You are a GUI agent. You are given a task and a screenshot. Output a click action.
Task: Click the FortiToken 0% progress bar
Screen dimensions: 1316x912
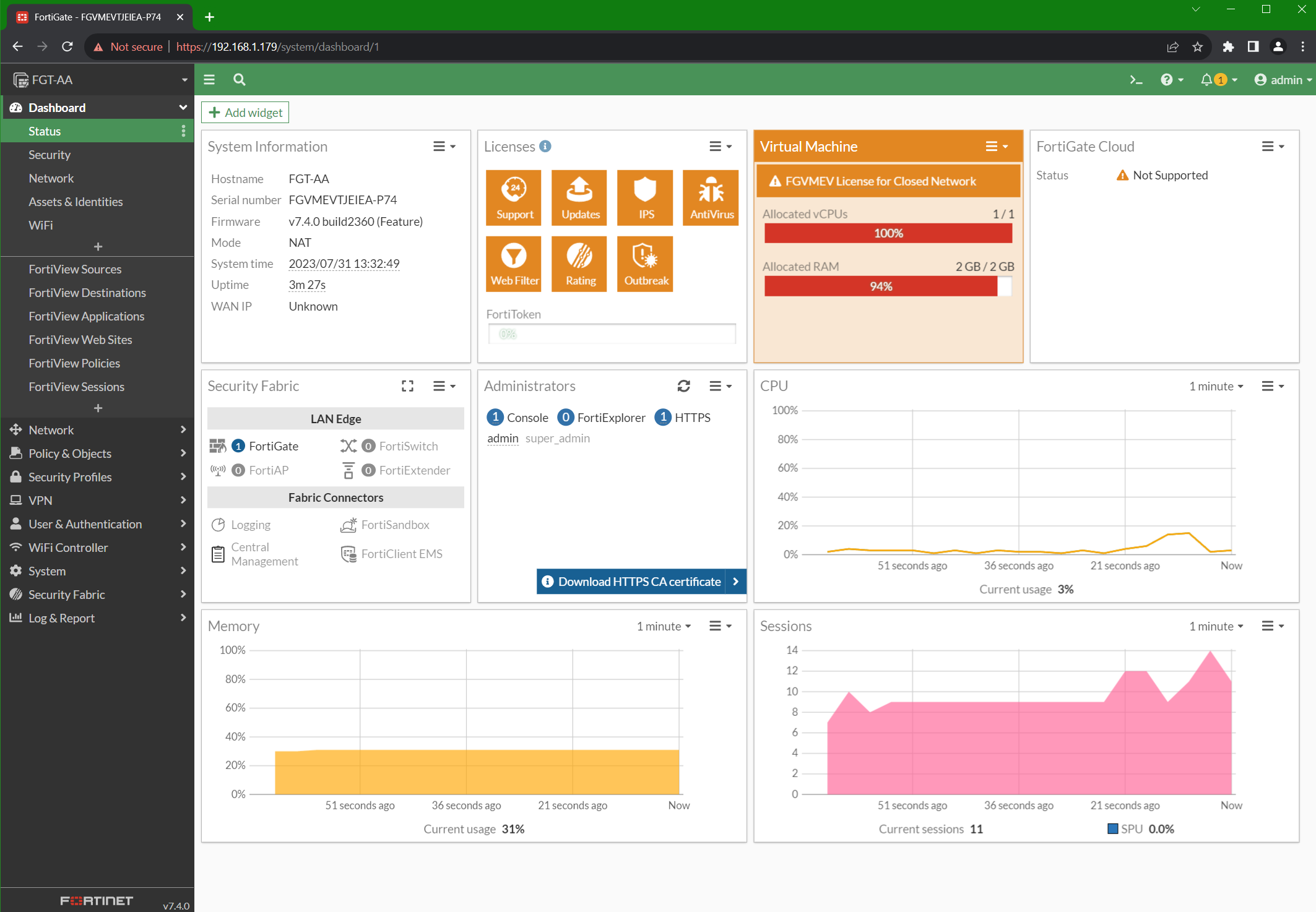612,334
